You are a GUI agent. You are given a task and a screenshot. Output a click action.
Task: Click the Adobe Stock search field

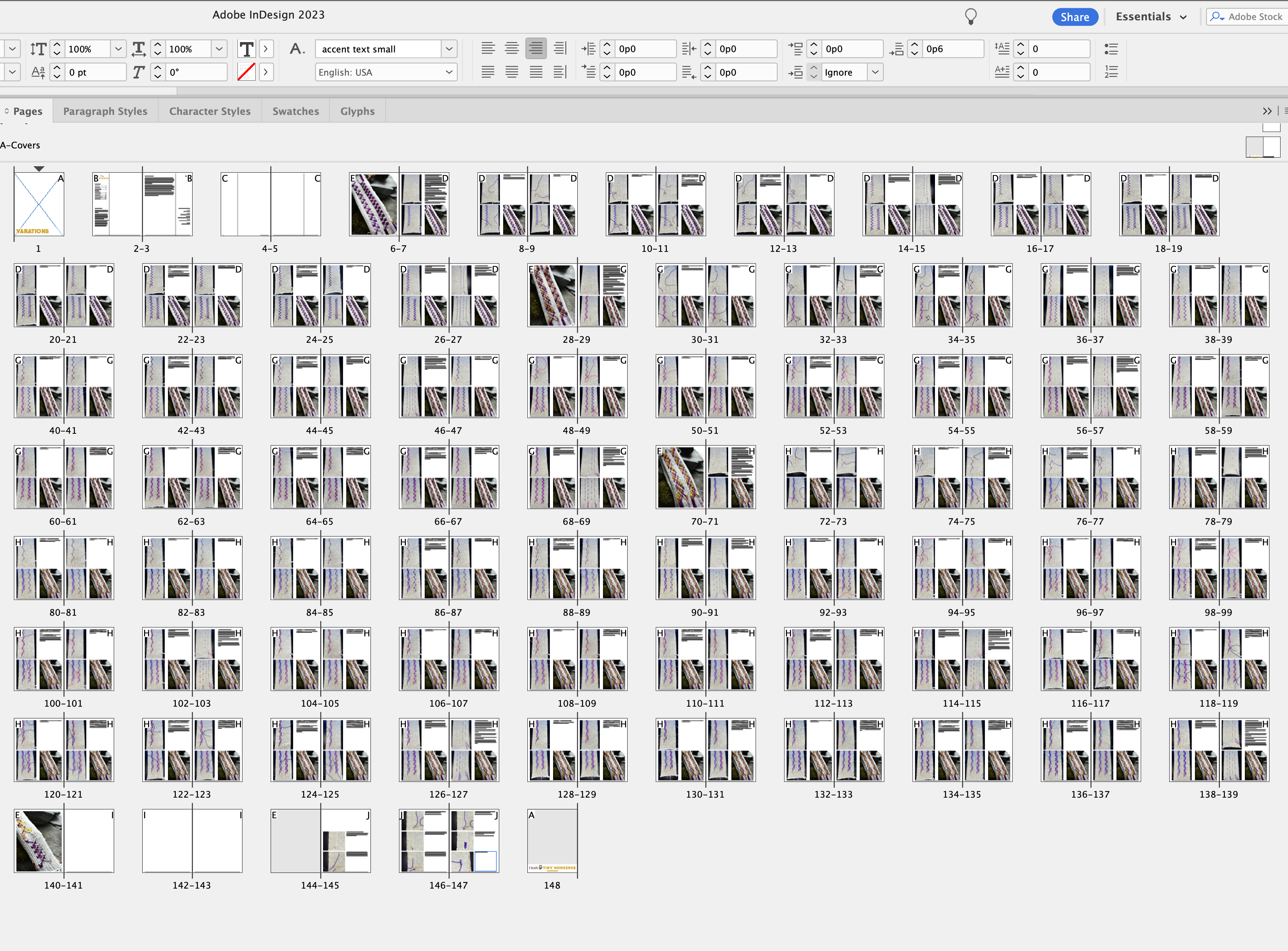tap(1247, 17)
